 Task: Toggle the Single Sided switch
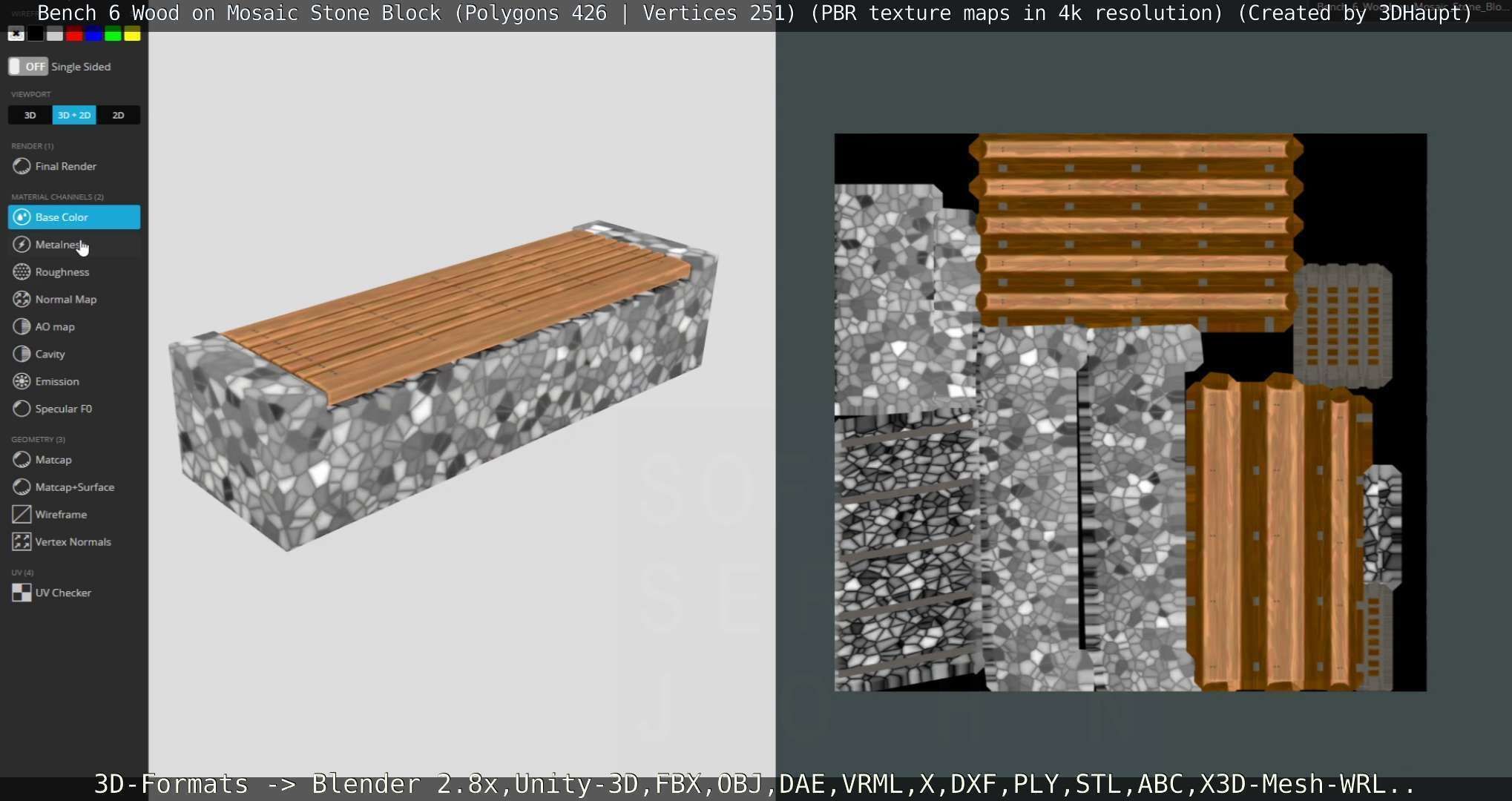[x=28, y=67]
